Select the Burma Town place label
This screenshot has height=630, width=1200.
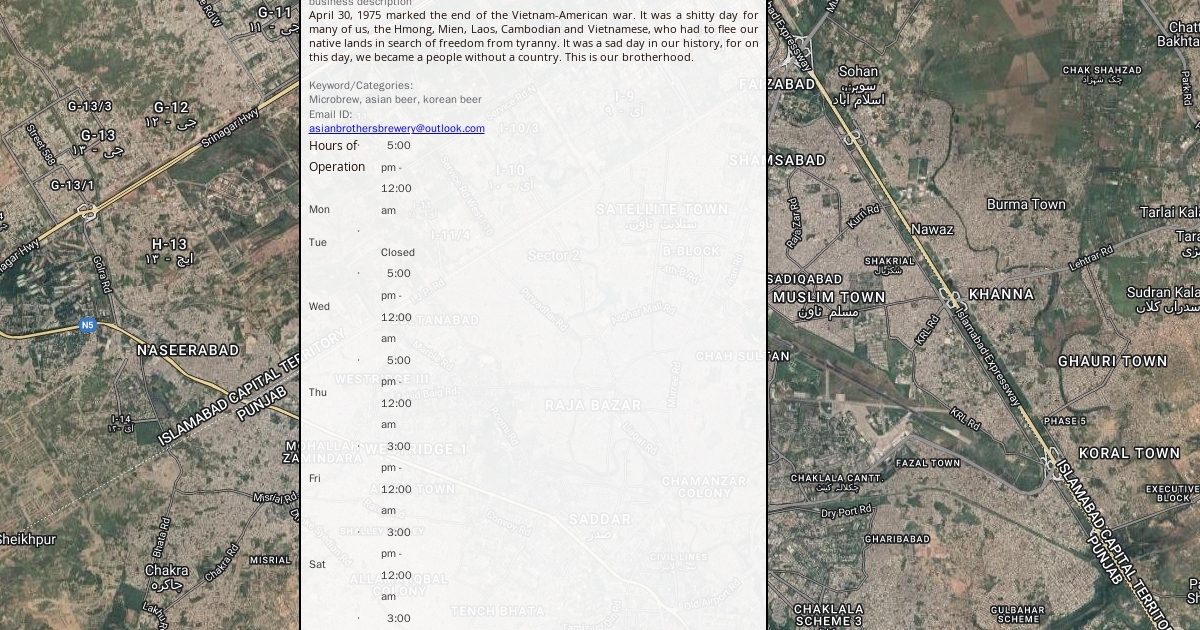tap(1026, 204)
